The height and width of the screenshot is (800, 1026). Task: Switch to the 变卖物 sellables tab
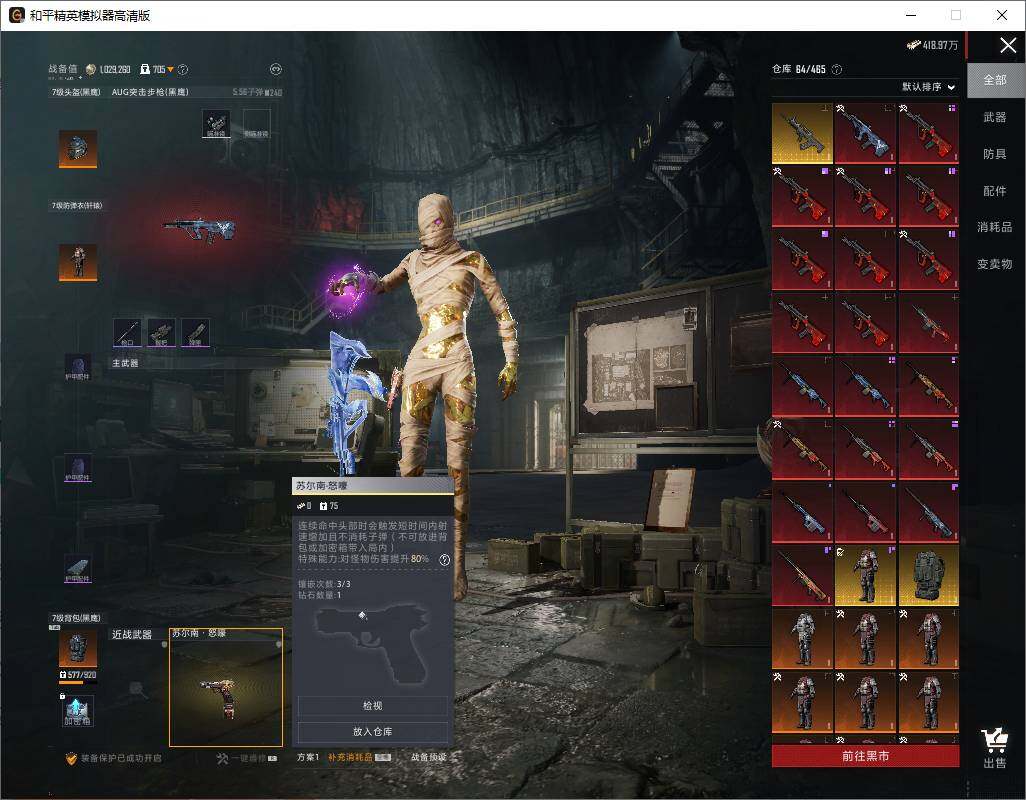[x=995, y=264]
